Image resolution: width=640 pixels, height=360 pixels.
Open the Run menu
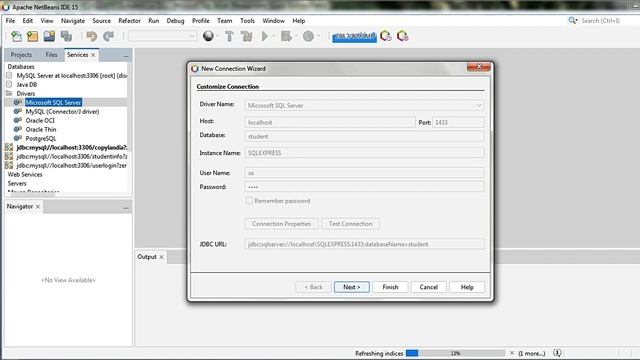point(153,21)
